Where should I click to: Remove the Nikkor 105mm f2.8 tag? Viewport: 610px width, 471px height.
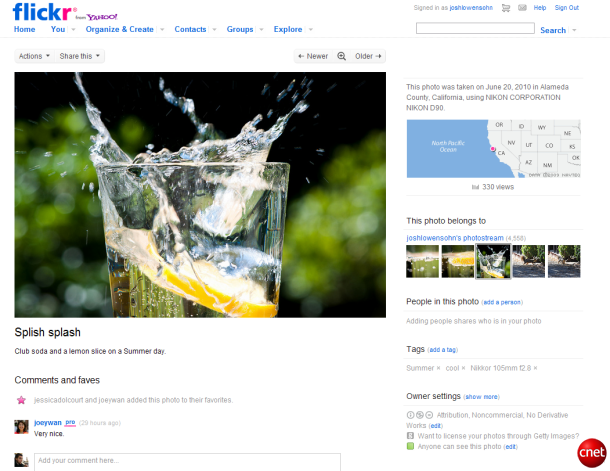pos(535,368)
